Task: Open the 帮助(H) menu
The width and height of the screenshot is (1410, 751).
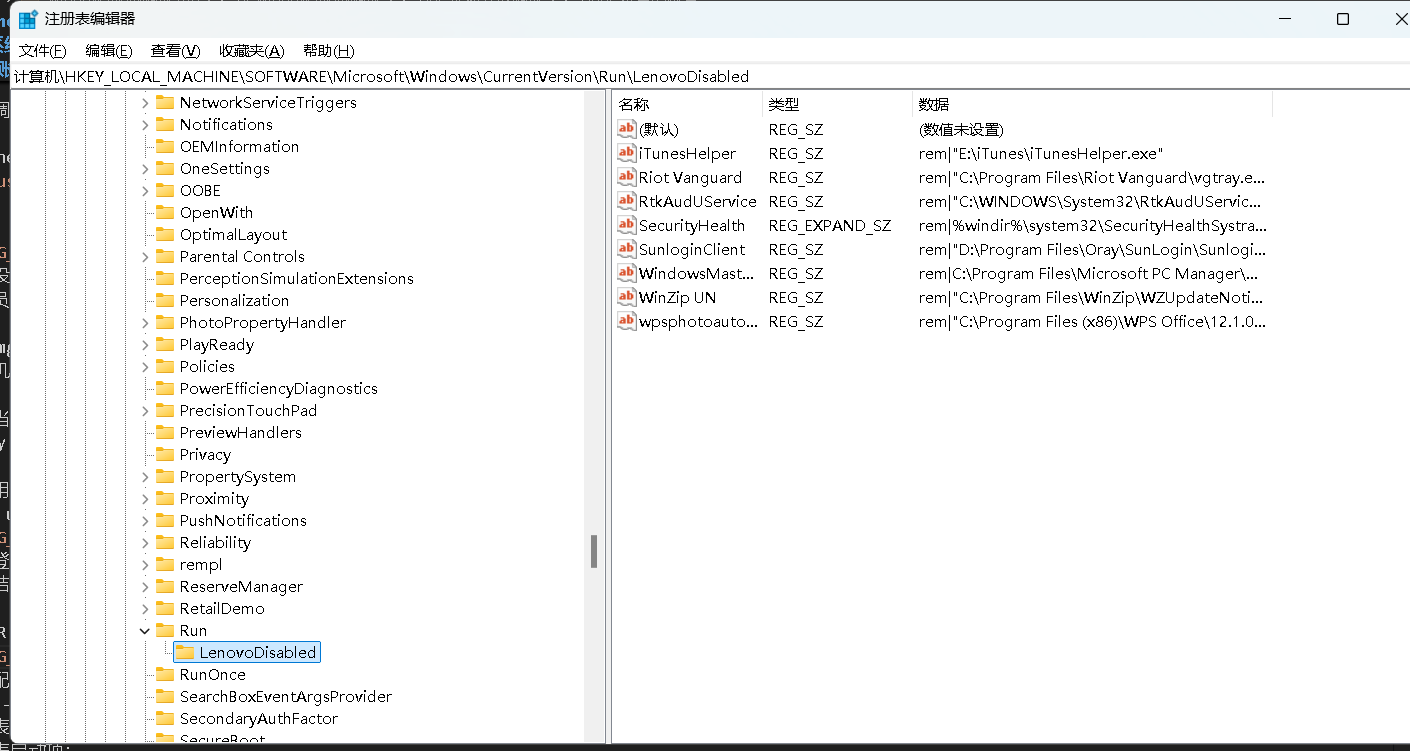Action: 328,51
